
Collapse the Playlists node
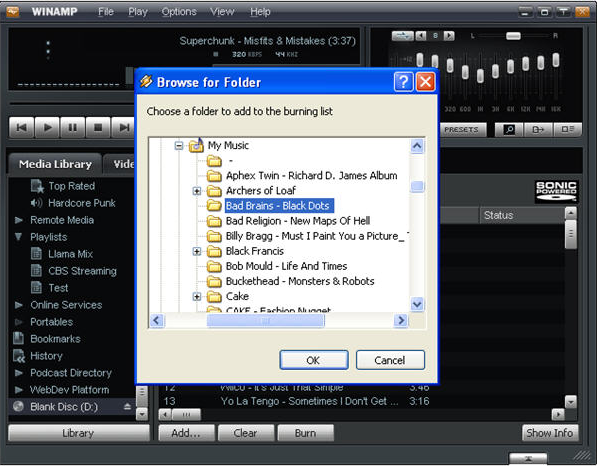click(18, 237)
